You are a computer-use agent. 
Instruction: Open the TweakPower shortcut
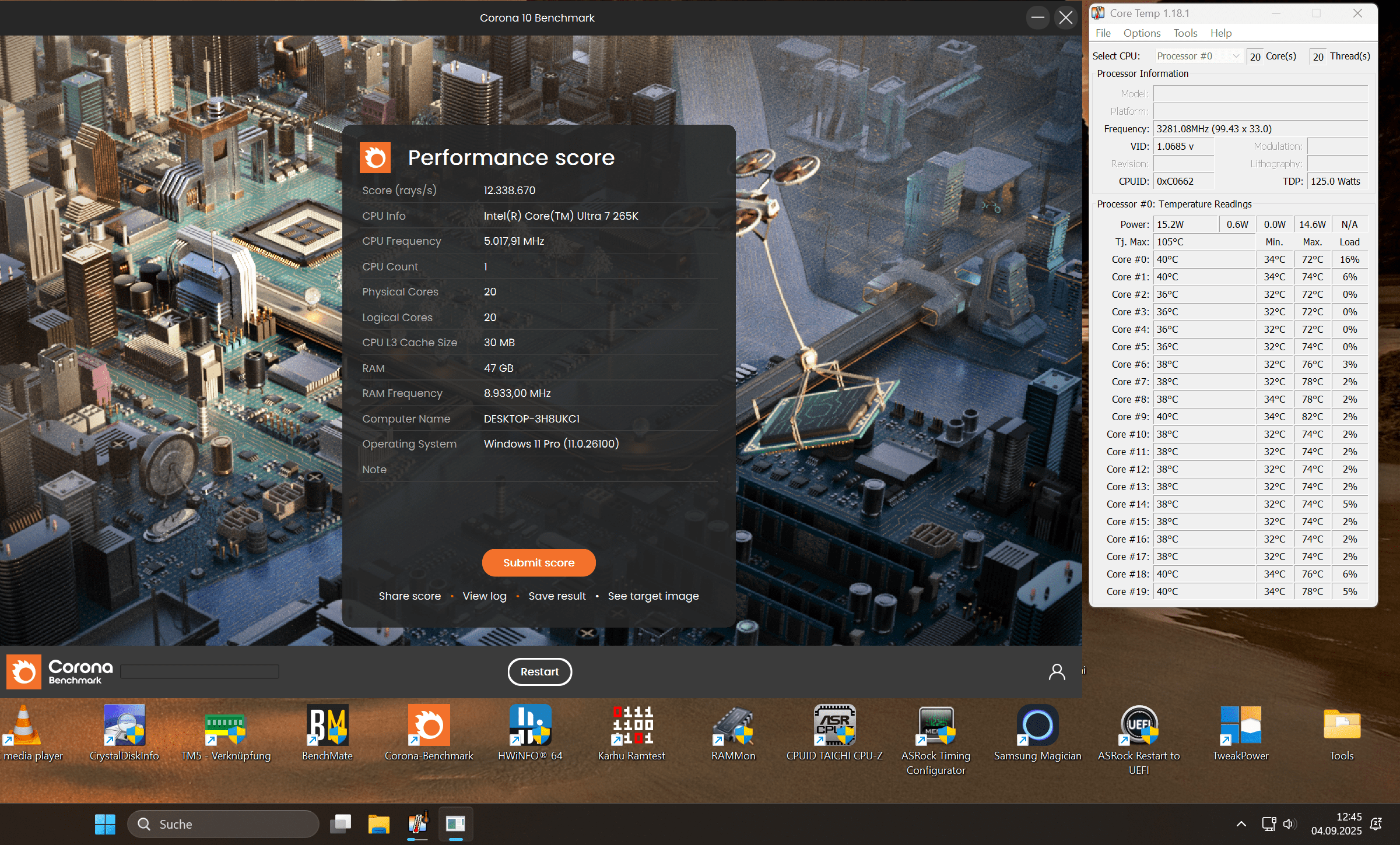[x=1240, y=726]
